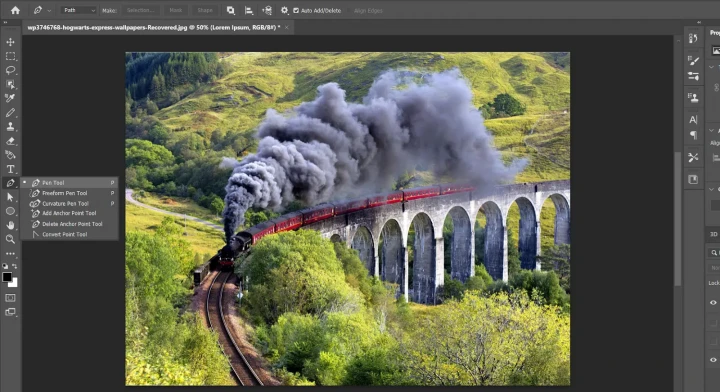Open the path options gear icon
Viewport: 720px width, 392px height.
(x=284, y=10)
